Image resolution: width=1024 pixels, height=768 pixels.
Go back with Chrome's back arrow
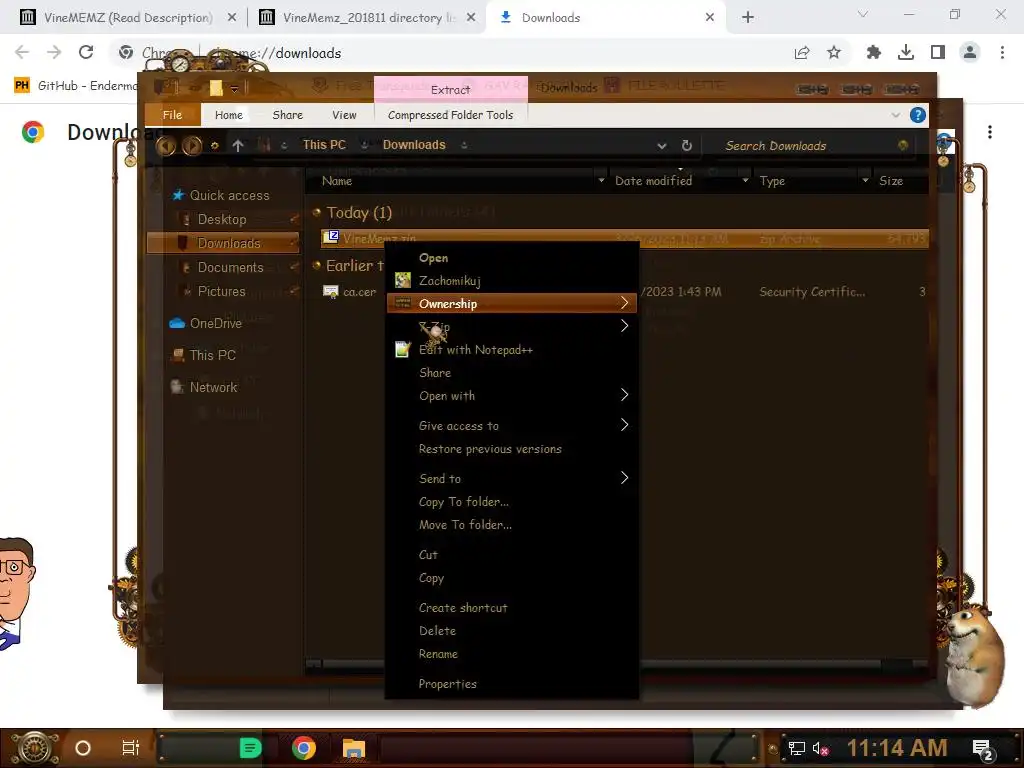tap(22, 52)
